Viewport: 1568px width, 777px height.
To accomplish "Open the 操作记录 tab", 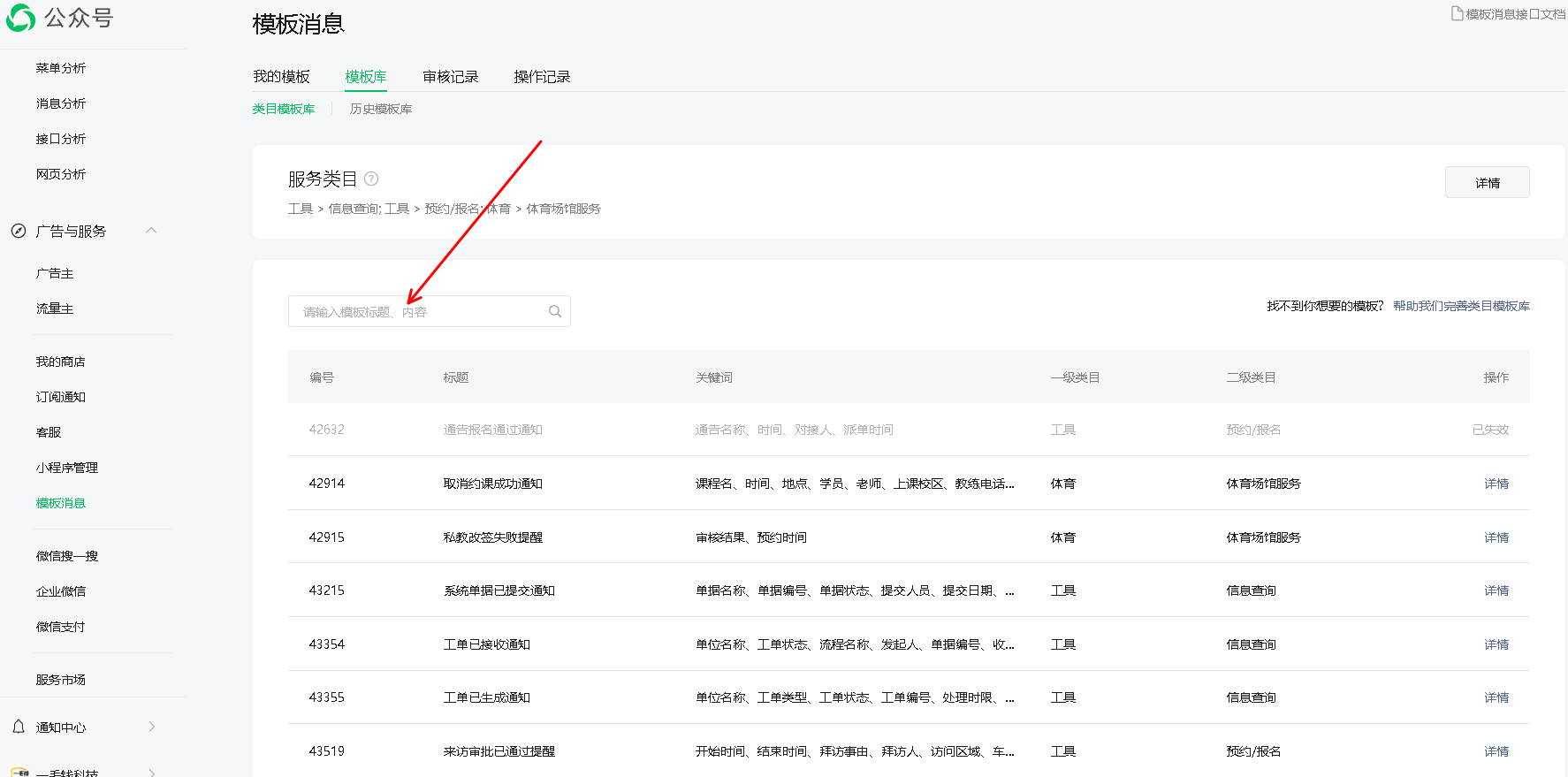I will [x=543, y=77].
